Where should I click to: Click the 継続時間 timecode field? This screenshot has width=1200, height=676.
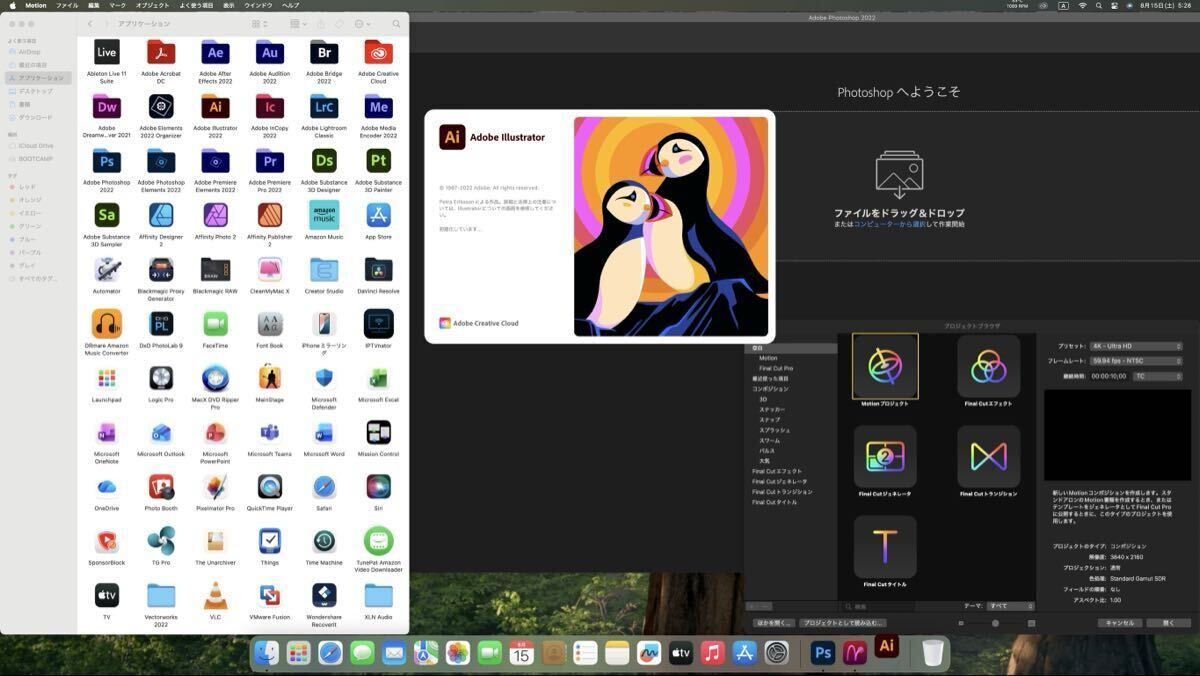pyautogui.click(x=1108, y=376)
